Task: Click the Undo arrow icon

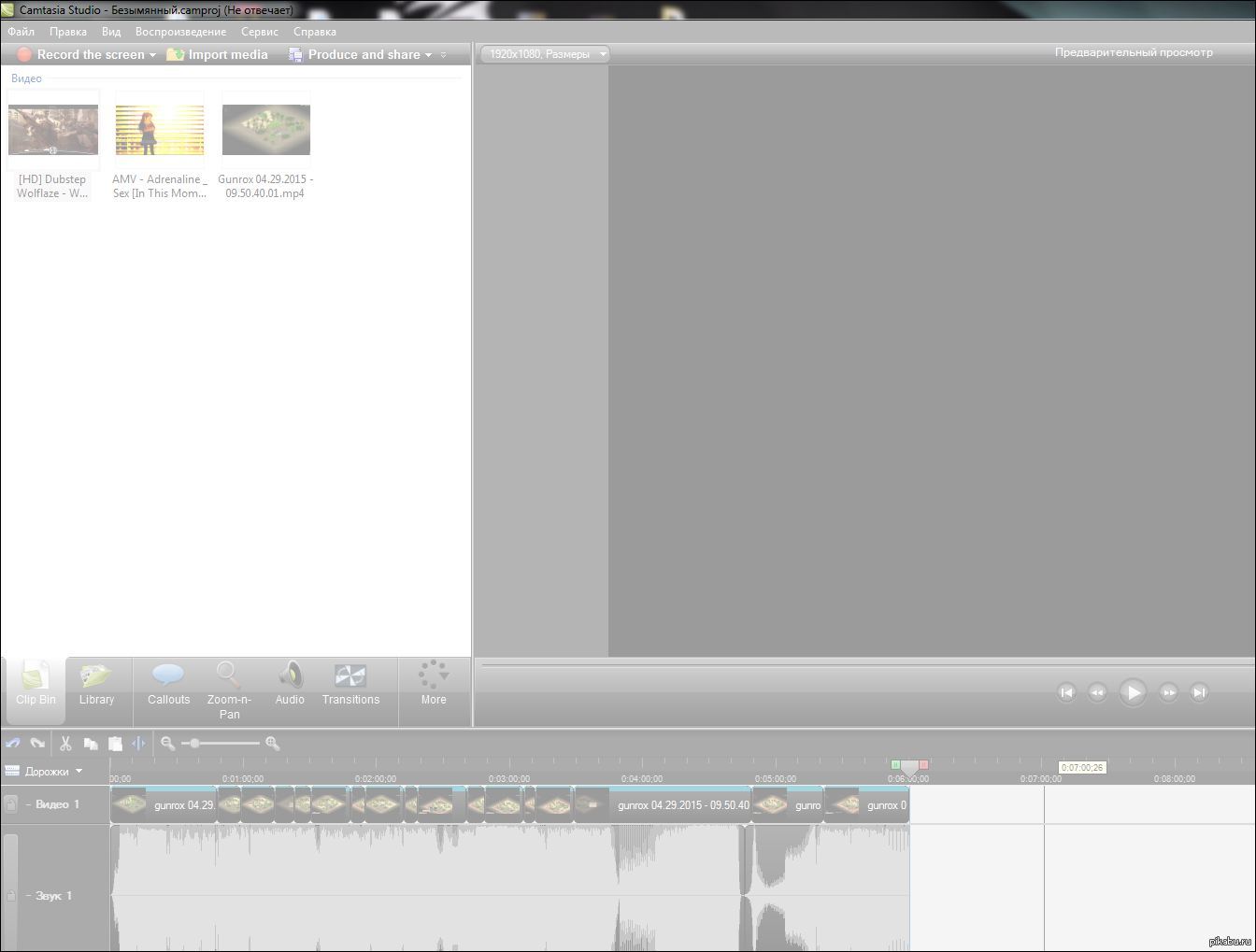Action: 13,744
